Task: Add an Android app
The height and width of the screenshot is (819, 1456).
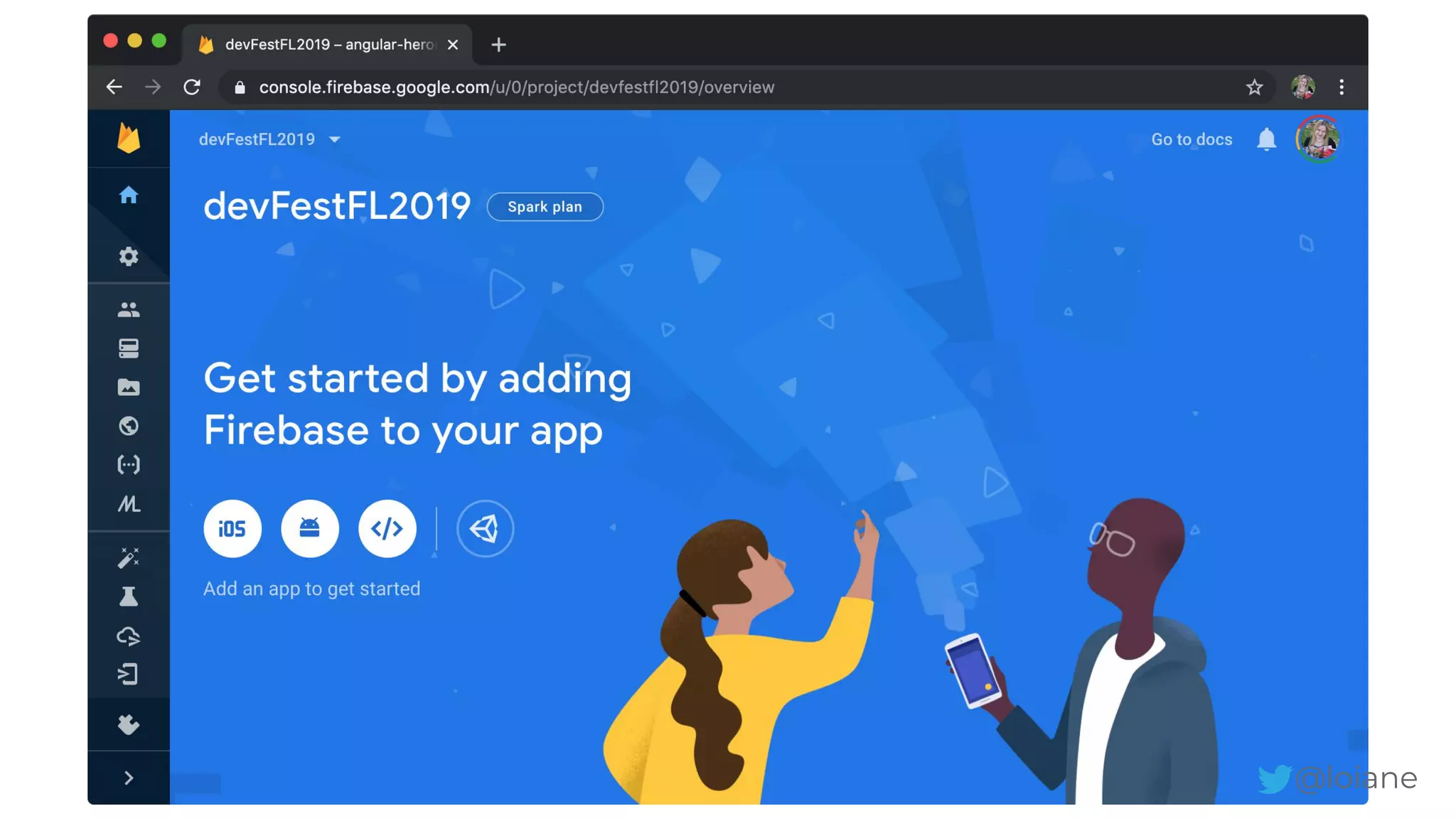Action: (x=310, y=528)
